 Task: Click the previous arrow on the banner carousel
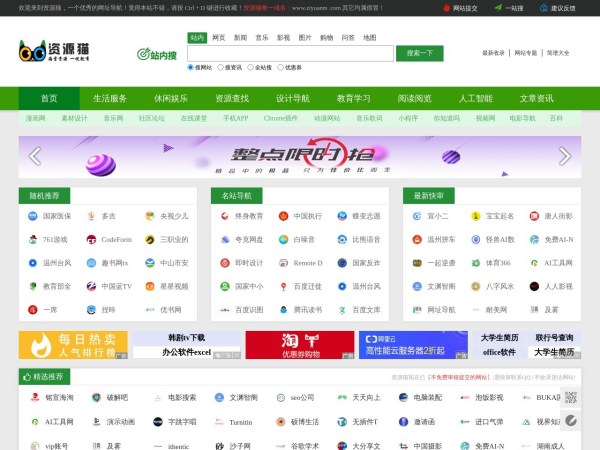35,156
